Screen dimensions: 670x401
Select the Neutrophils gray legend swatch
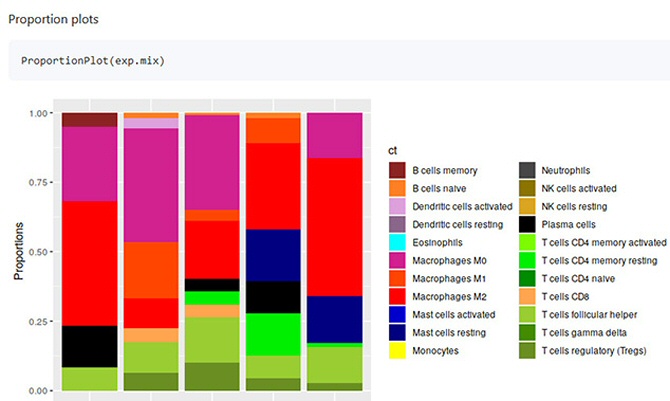(528, 170)
